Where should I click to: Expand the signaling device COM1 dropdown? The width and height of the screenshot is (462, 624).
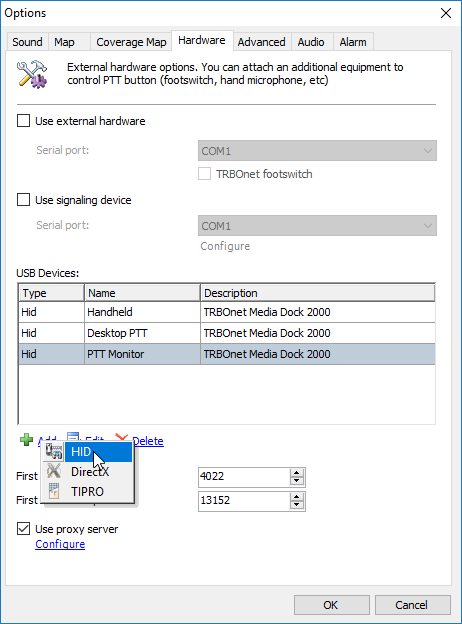tap(317, 226)
